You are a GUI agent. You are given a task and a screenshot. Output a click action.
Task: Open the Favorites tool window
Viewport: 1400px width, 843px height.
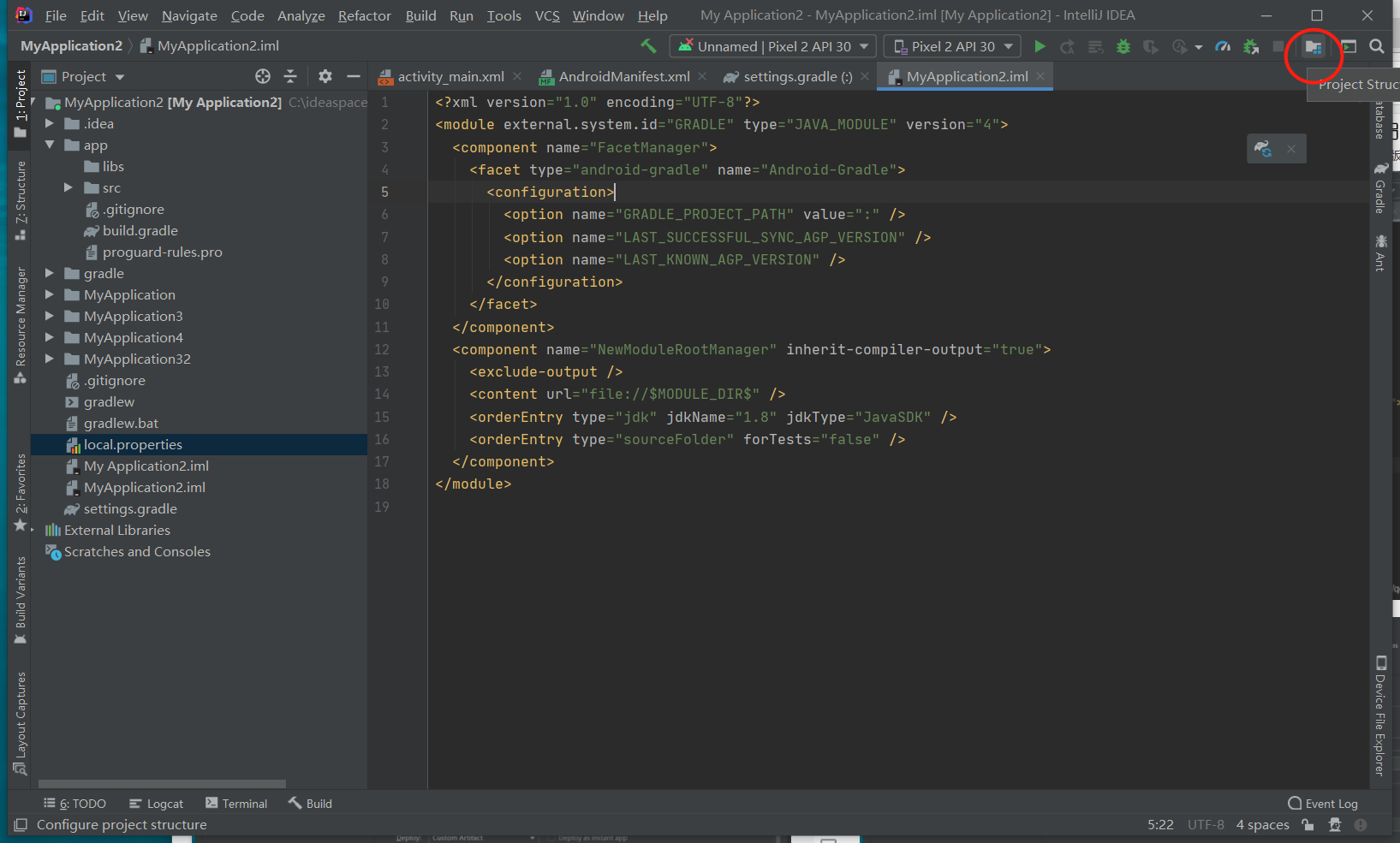click(x=21, y=493)
